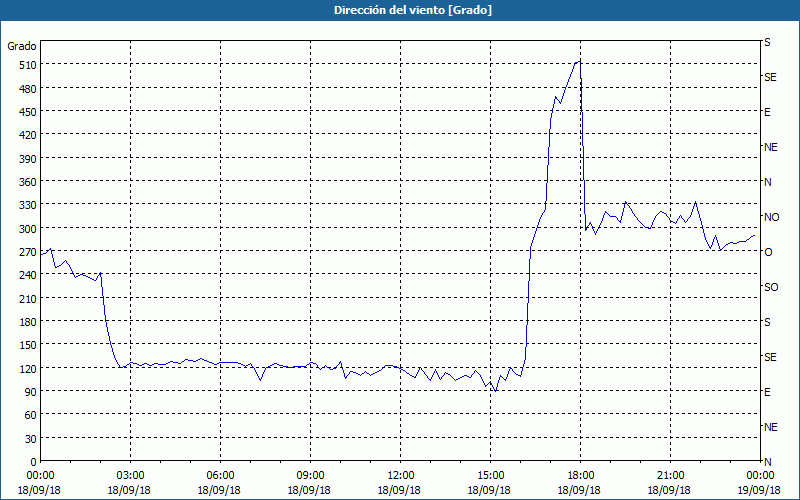Click the 'SE' compass label beside 480
Image resolution: width=800 pixels, height=500 pixels.
click(770, 77)
